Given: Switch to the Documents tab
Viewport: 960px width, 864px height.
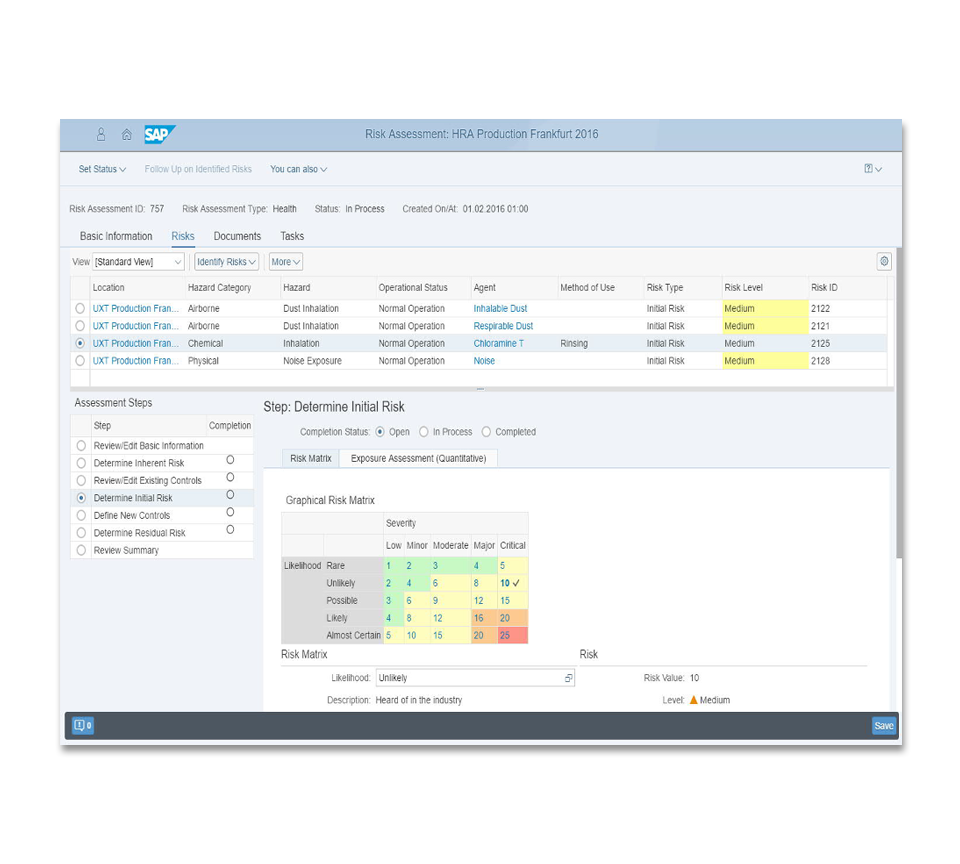Looking at the screenshot, I should 237,236.
